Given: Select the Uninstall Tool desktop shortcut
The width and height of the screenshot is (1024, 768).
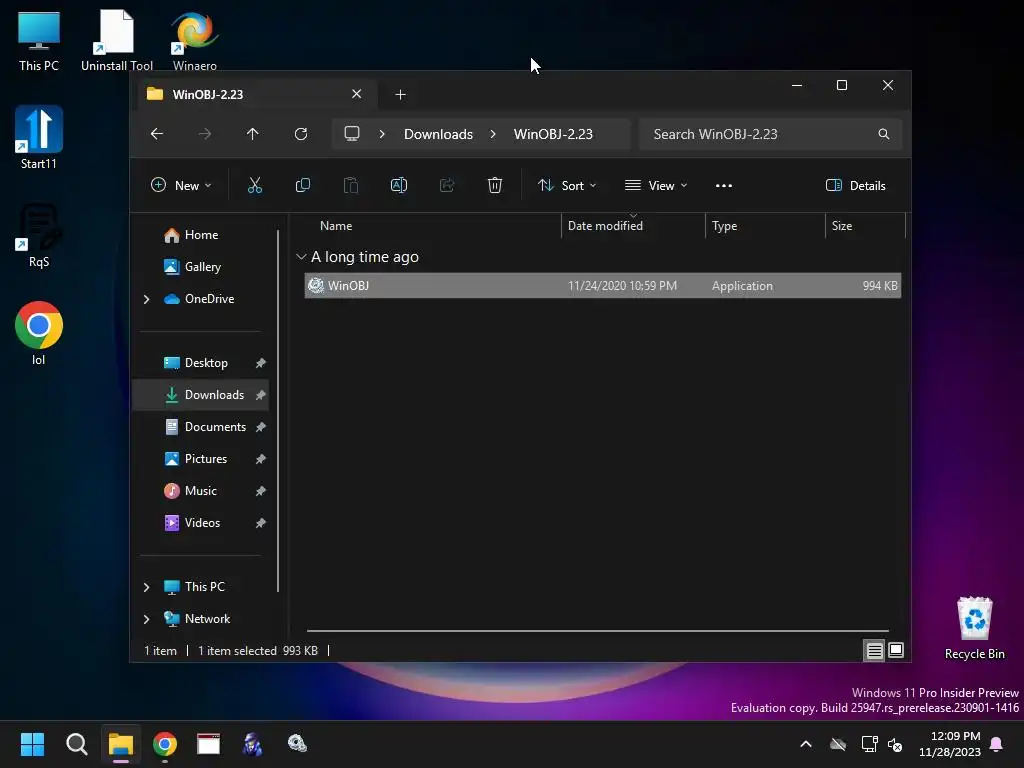Looking at the screenshot, I should (117, 40).
